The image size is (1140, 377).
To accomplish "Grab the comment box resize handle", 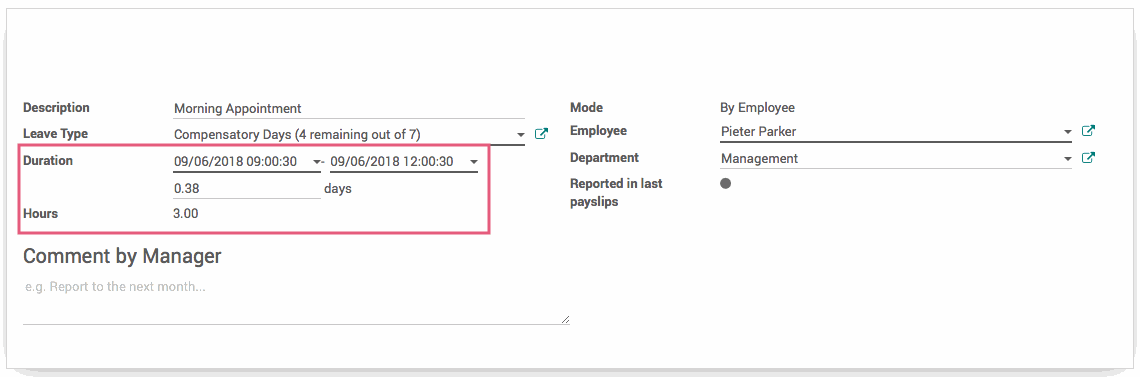I will 565,319.
